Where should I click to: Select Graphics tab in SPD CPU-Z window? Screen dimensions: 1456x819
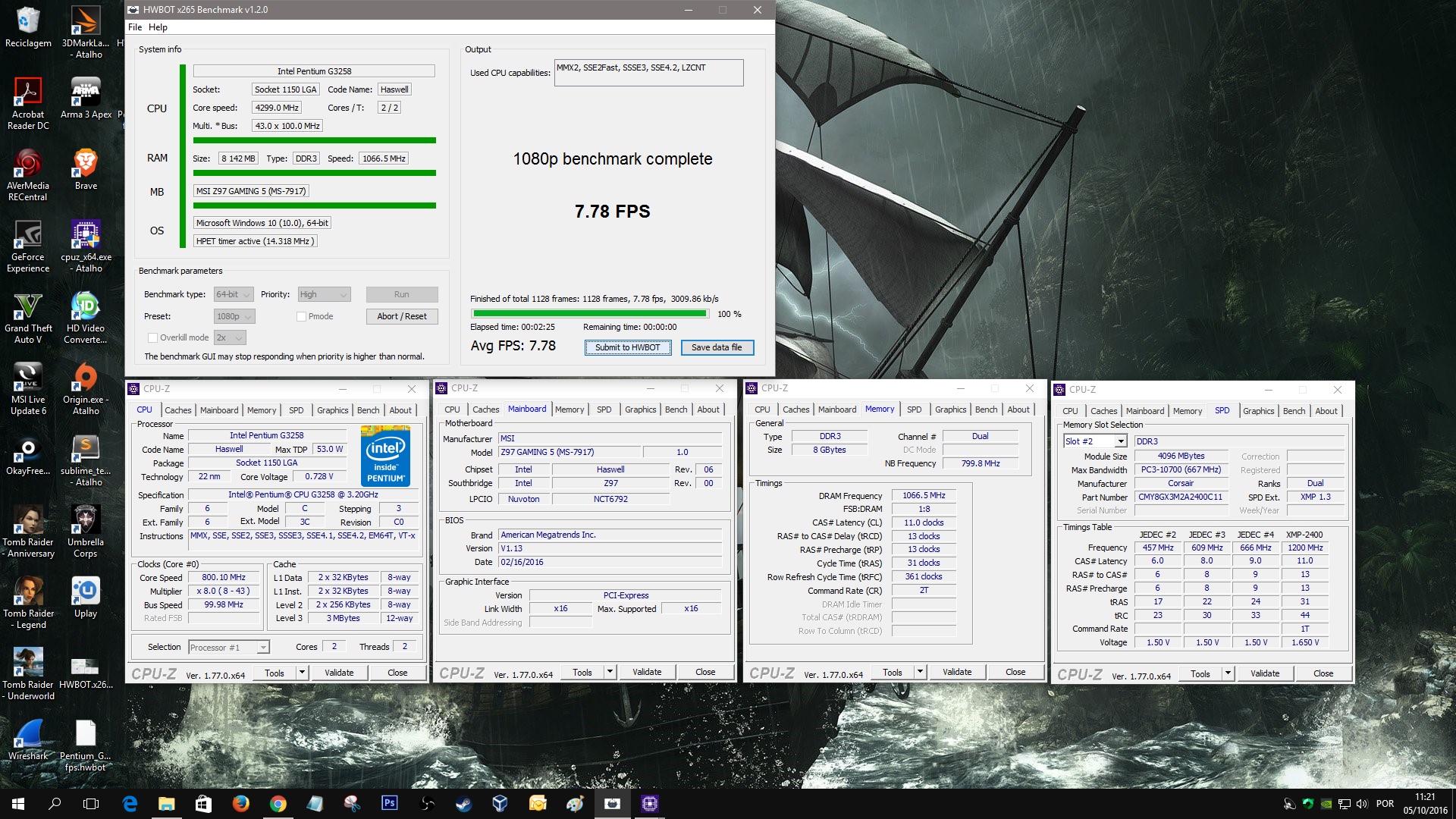1259,411
